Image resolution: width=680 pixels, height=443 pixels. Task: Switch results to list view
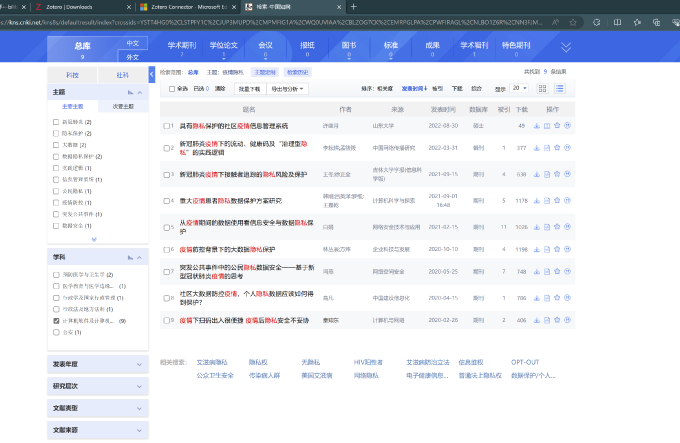[560, 88]
